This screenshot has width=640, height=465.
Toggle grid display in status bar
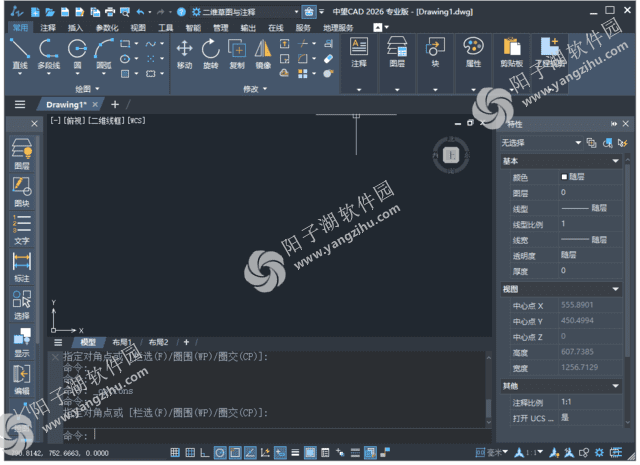point(190,452)
